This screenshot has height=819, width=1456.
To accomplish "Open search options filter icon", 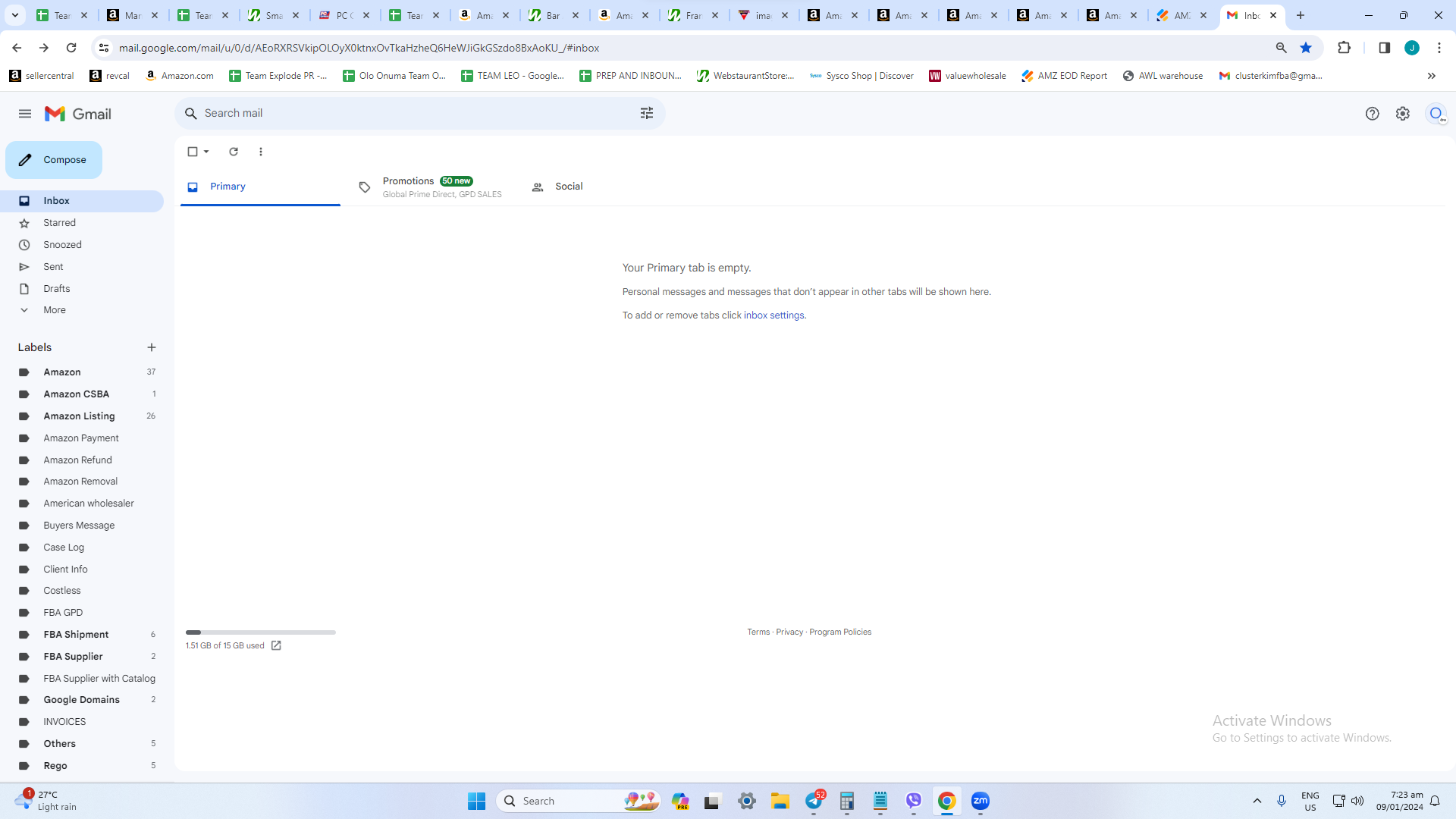I will [647, 113].
